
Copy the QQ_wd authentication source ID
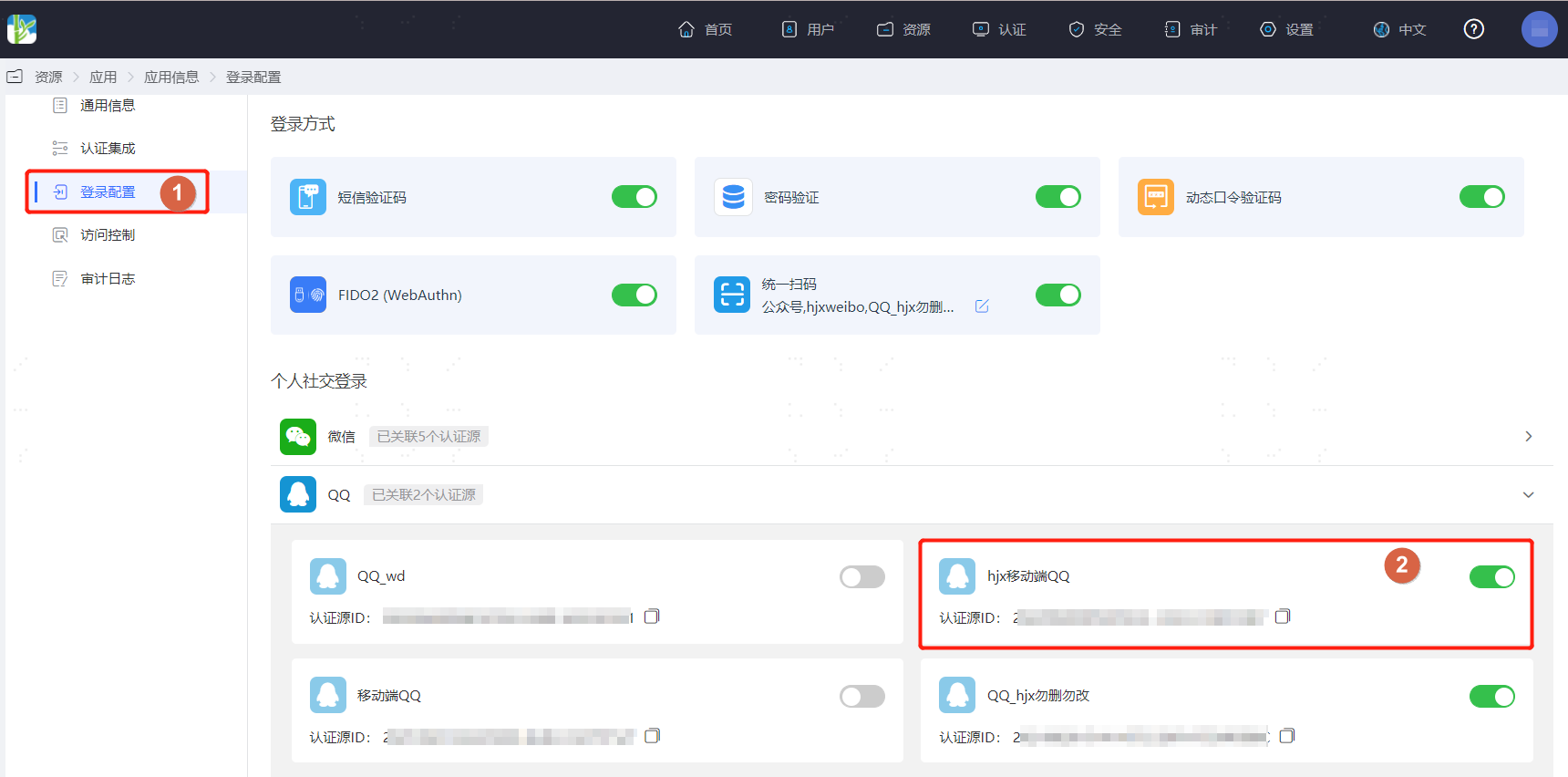pyautogui.click(x=652, y=616)
